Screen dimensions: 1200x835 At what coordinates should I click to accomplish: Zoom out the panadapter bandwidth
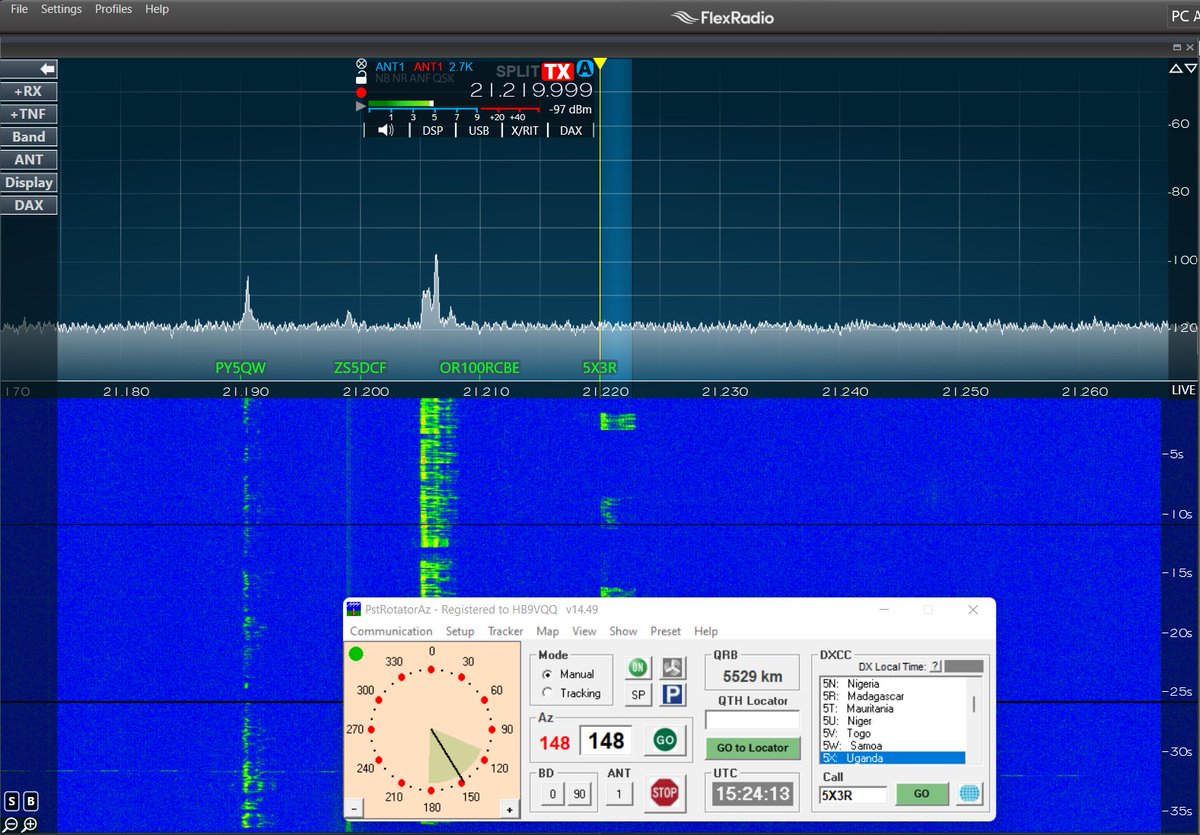11,825
